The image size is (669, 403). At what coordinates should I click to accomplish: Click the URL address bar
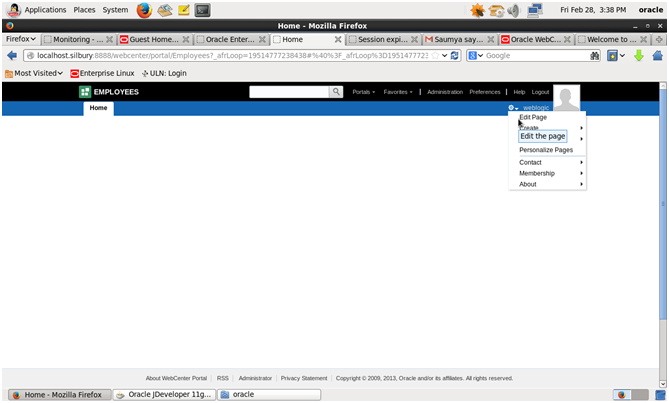click(232, 55)
